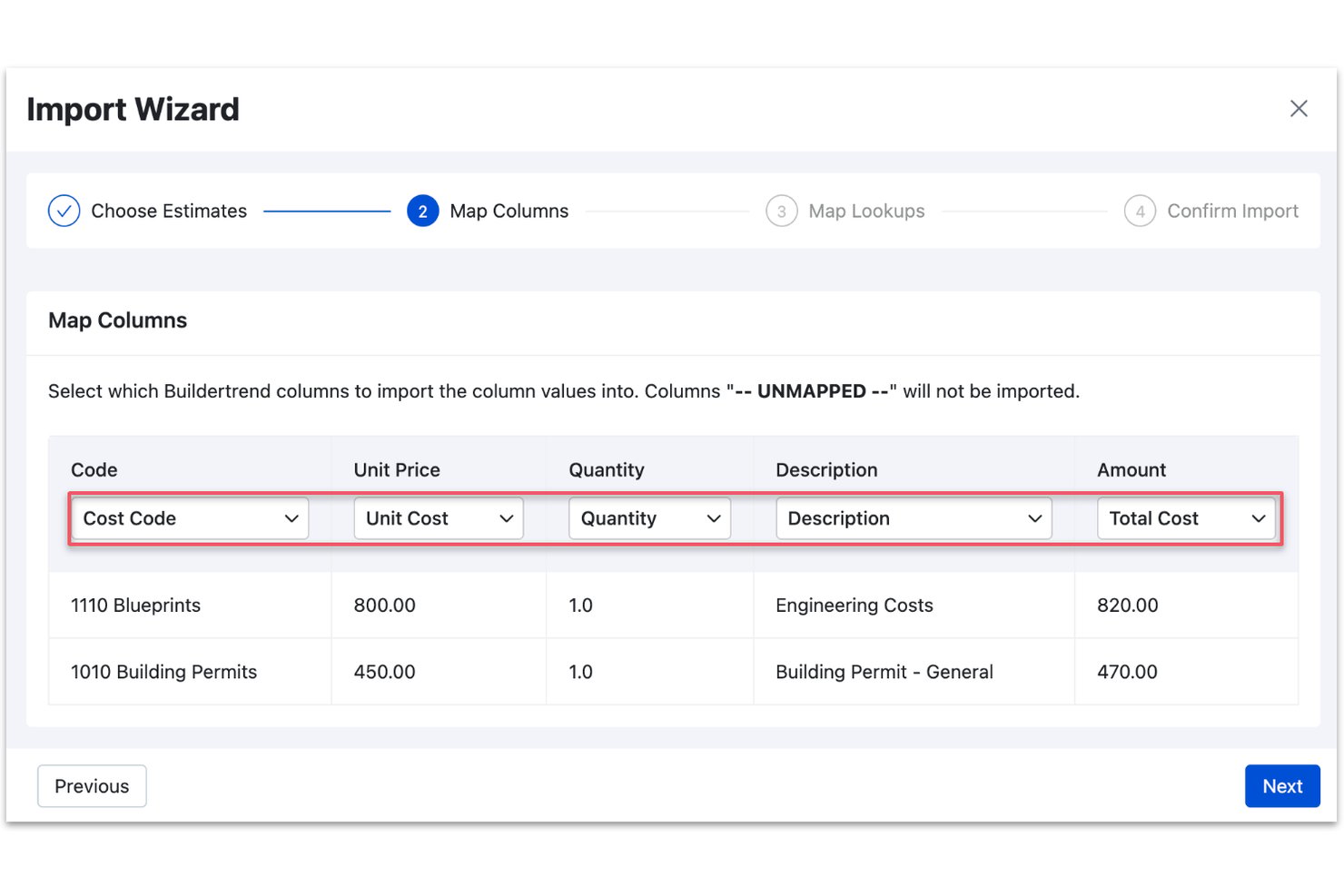Click the step 3 circle icon
This screenshot has width=1344, height=896.
781,211
